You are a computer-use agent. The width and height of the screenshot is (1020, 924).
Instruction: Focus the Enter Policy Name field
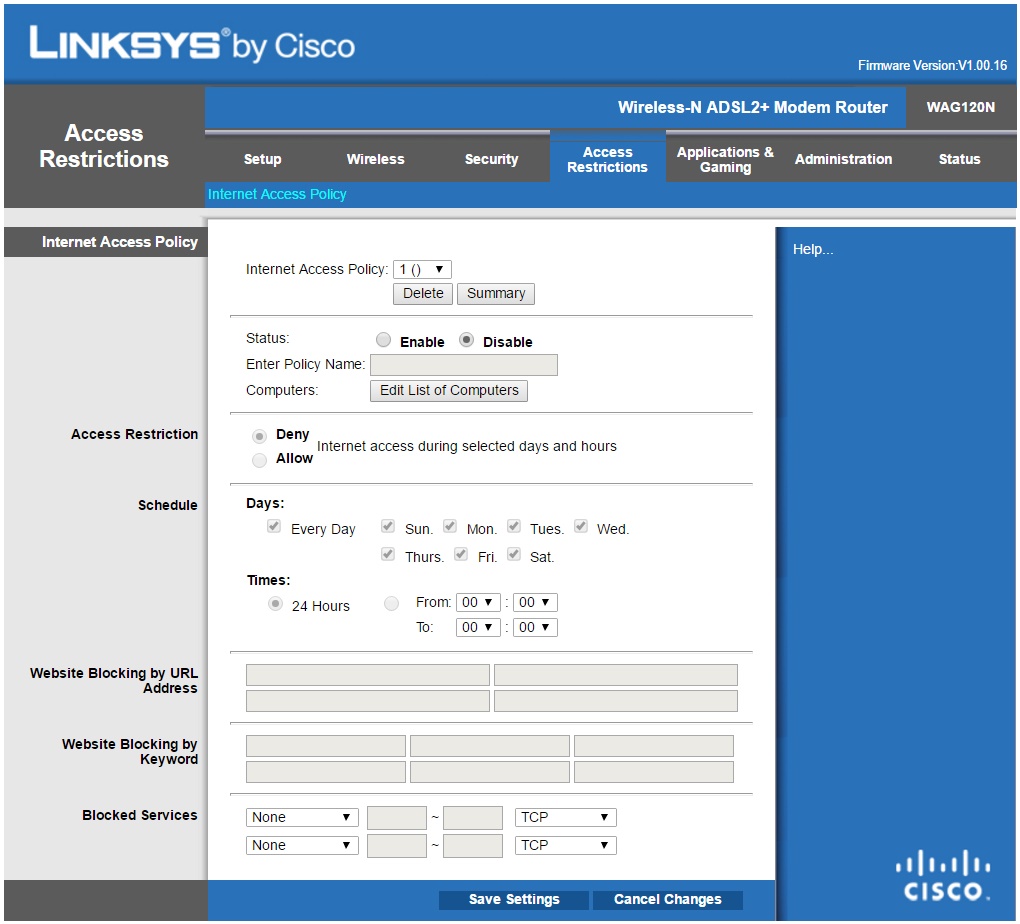tap(464, 364)
